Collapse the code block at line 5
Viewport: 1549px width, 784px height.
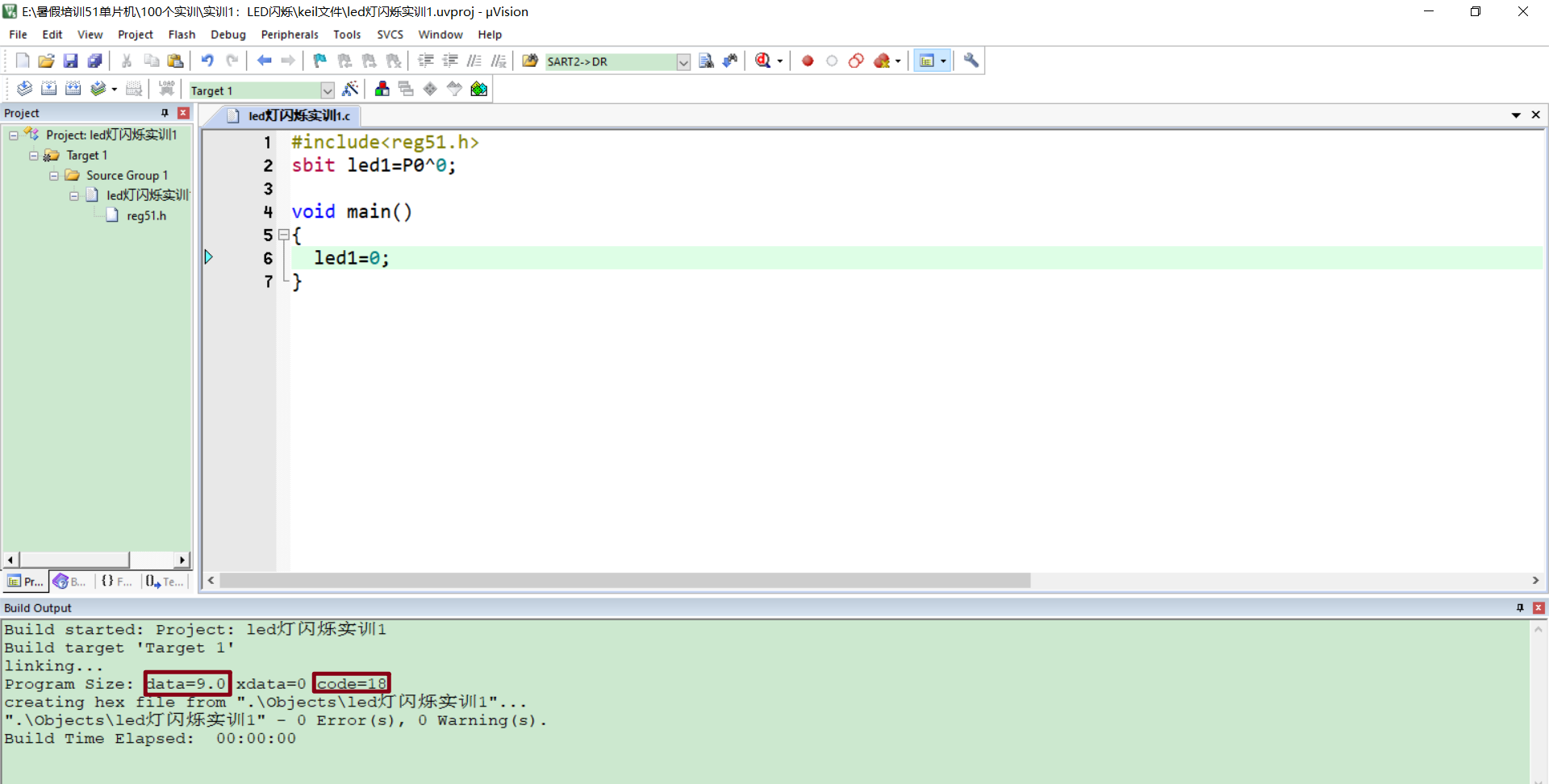tap(284, 235)
